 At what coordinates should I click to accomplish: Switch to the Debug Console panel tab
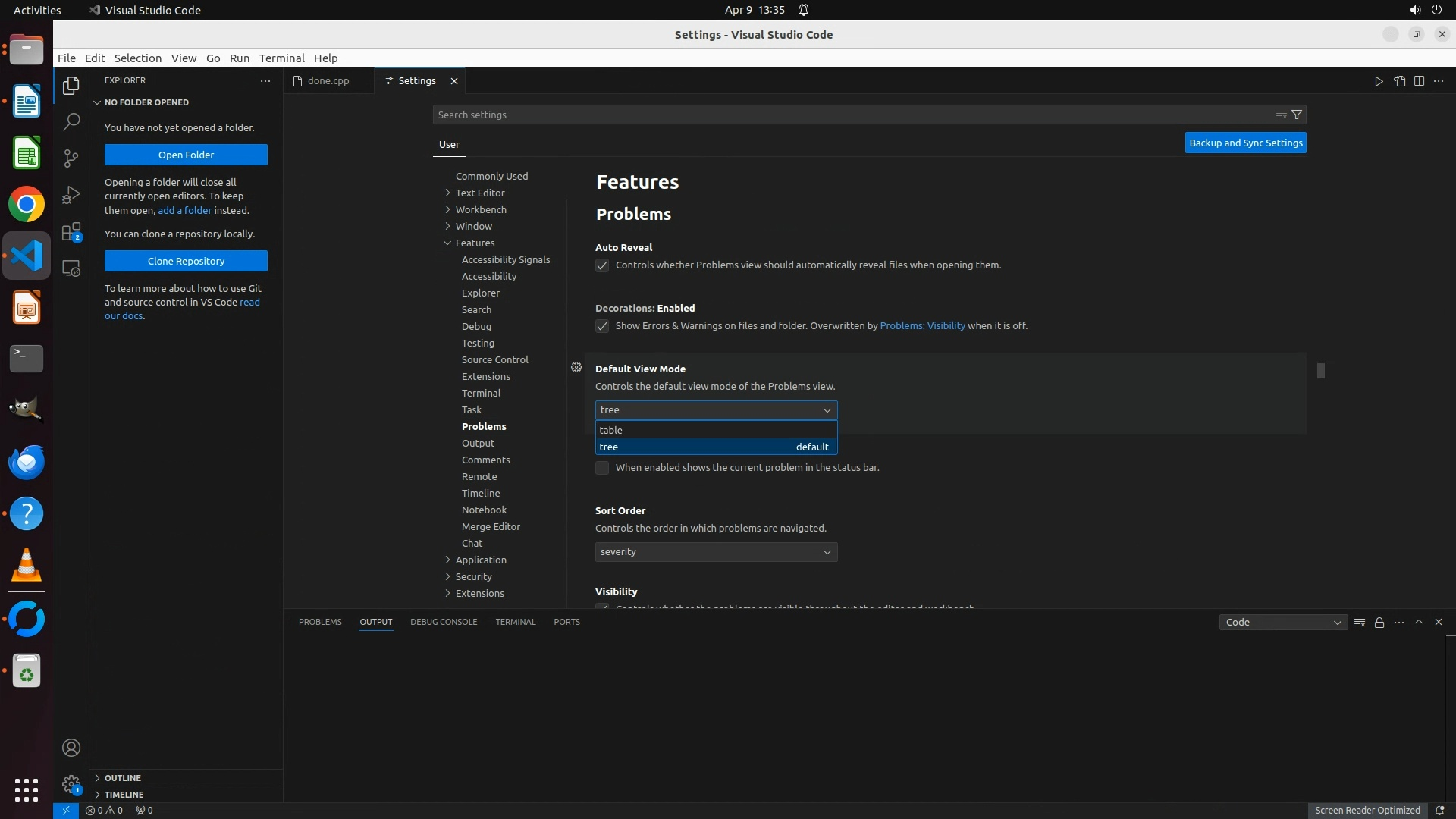coord(444,622)
